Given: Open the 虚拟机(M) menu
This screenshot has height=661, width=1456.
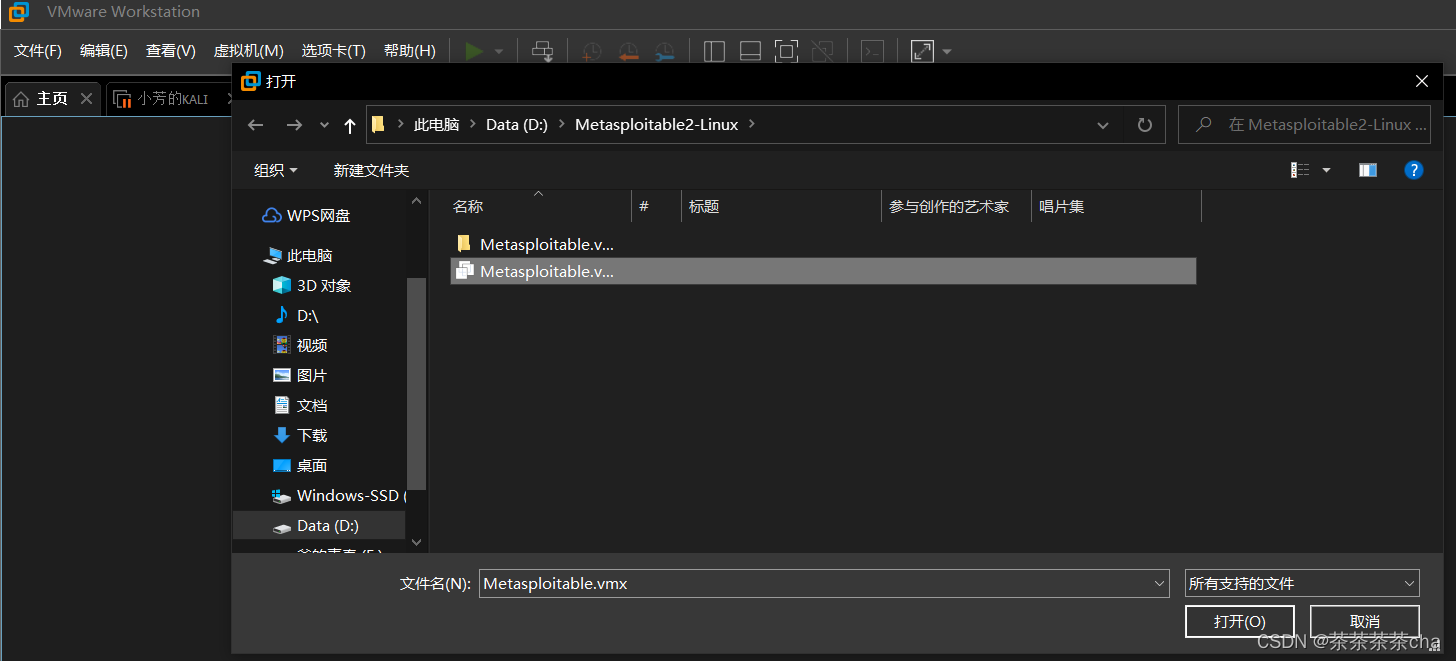Looking at the screenshot, I should coord(249,51).
